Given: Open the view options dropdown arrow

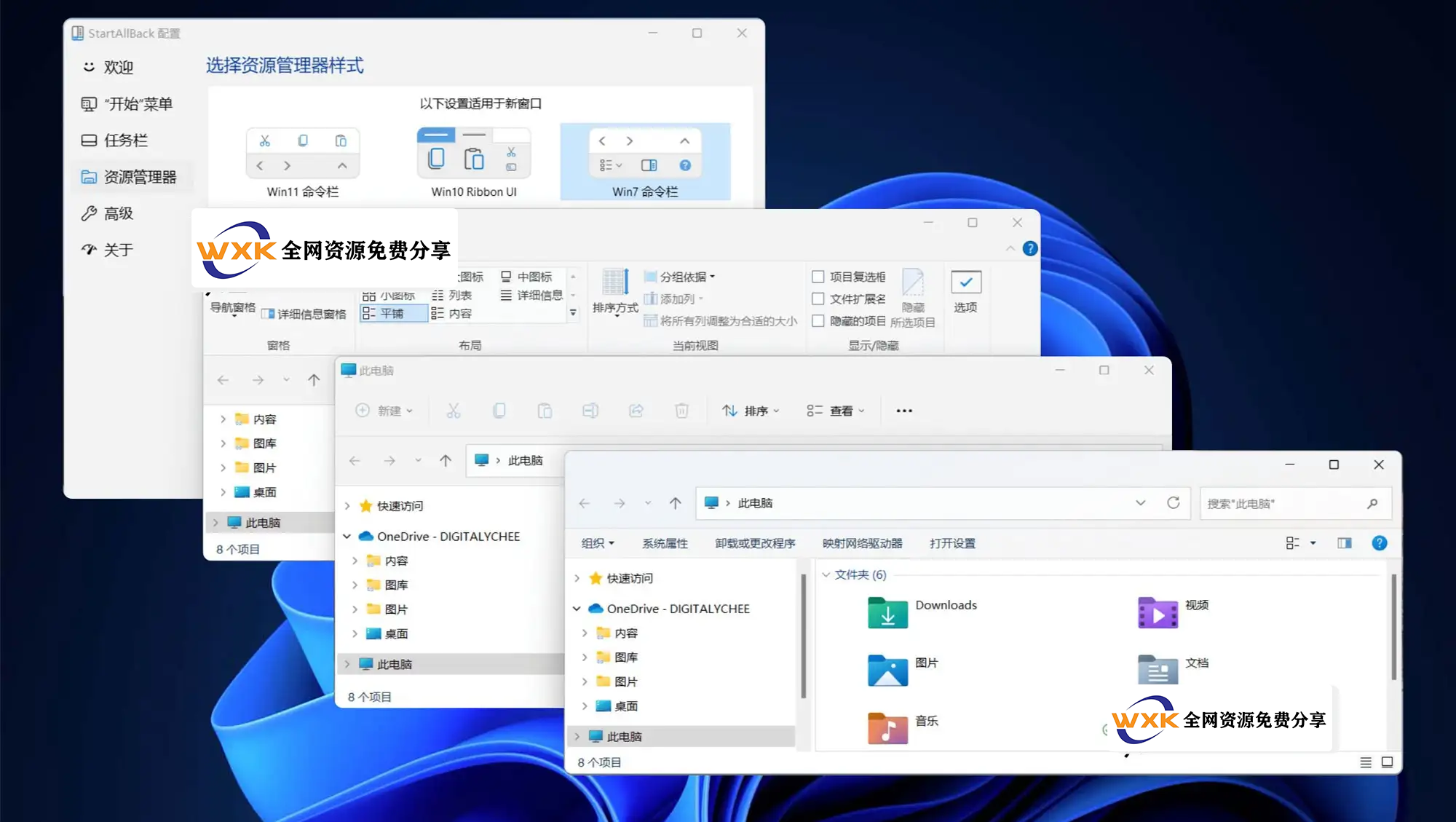Looking at the screenshot, I should (x=1313, y=543).
